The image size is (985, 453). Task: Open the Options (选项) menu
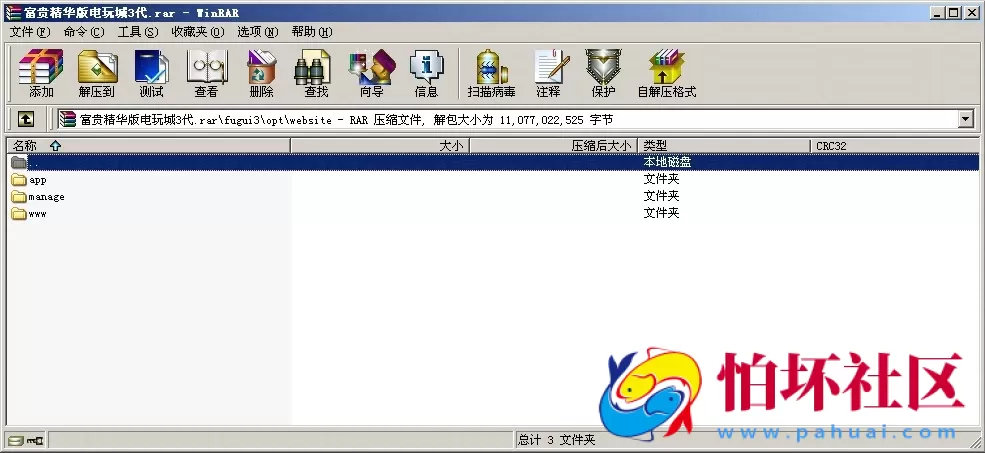click(258, 31)
